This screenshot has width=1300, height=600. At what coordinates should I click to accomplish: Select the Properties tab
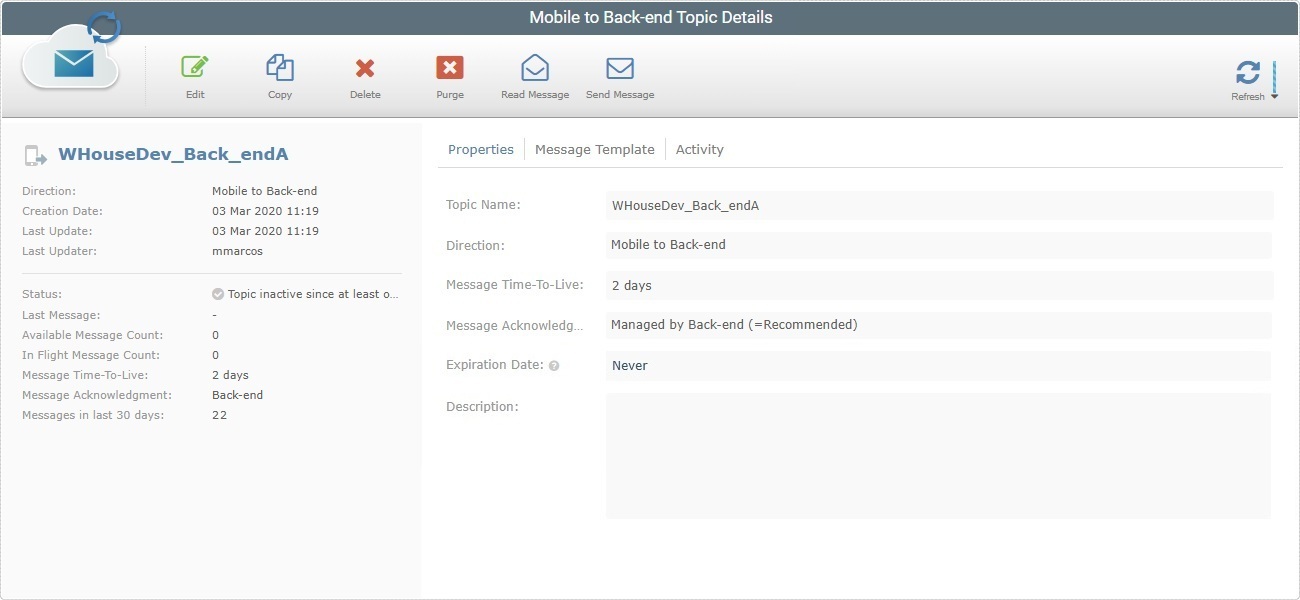click(481, 148)
